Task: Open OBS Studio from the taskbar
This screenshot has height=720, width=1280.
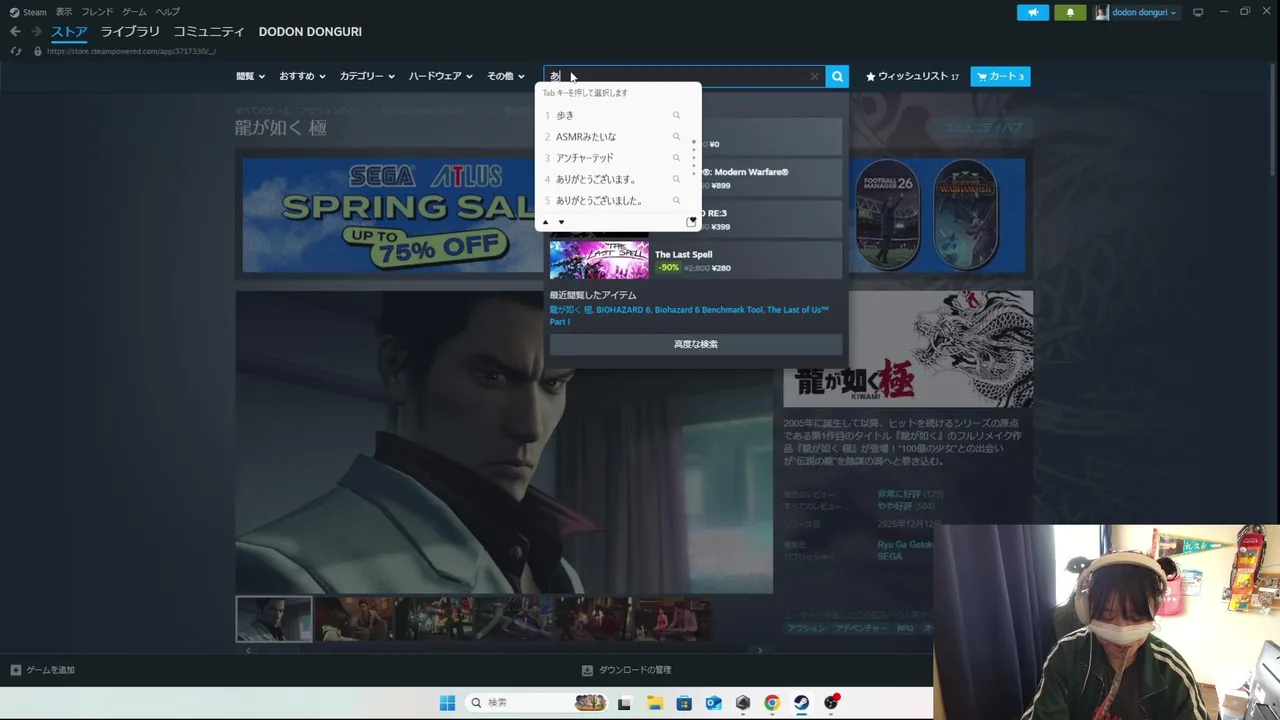Action: (831, 703)
